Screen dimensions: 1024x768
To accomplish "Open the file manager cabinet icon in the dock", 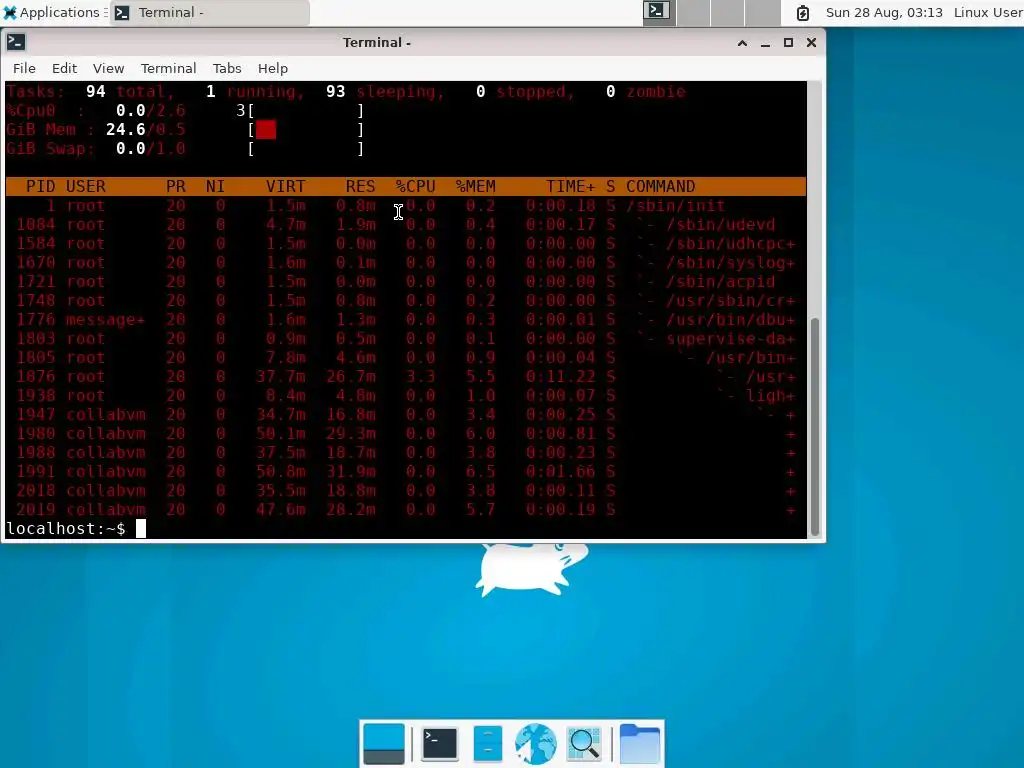I will (488, 744).
